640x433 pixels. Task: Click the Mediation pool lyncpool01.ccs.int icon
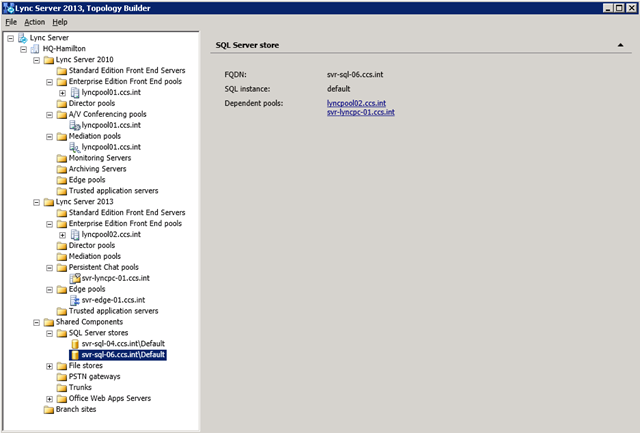coord(75,147)
